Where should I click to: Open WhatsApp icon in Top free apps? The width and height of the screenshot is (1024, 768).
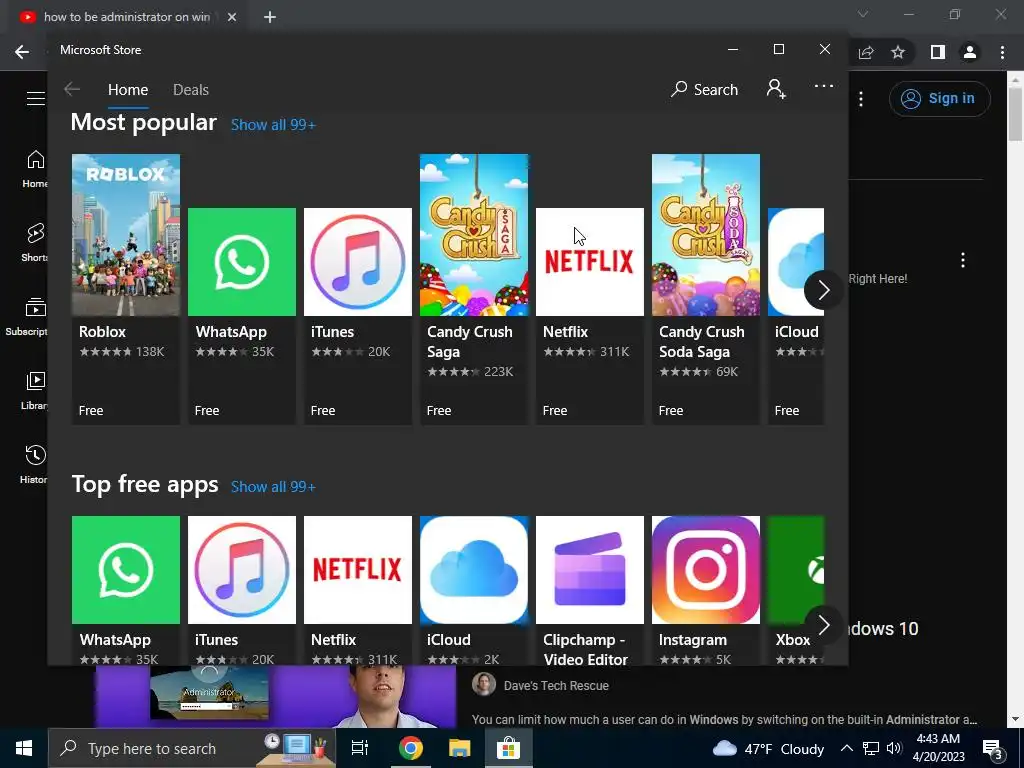(x=126, y=570)
